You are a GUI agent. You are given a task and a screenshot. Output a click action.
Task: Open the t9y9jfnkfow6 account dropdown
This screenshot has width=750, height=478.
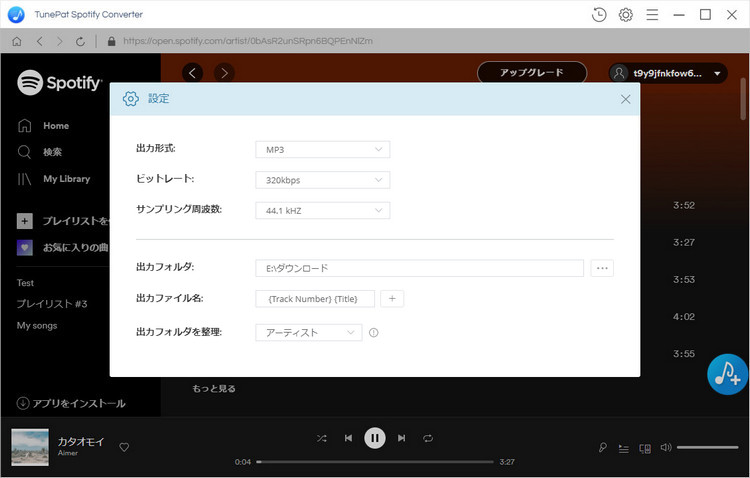click(668, 73)
